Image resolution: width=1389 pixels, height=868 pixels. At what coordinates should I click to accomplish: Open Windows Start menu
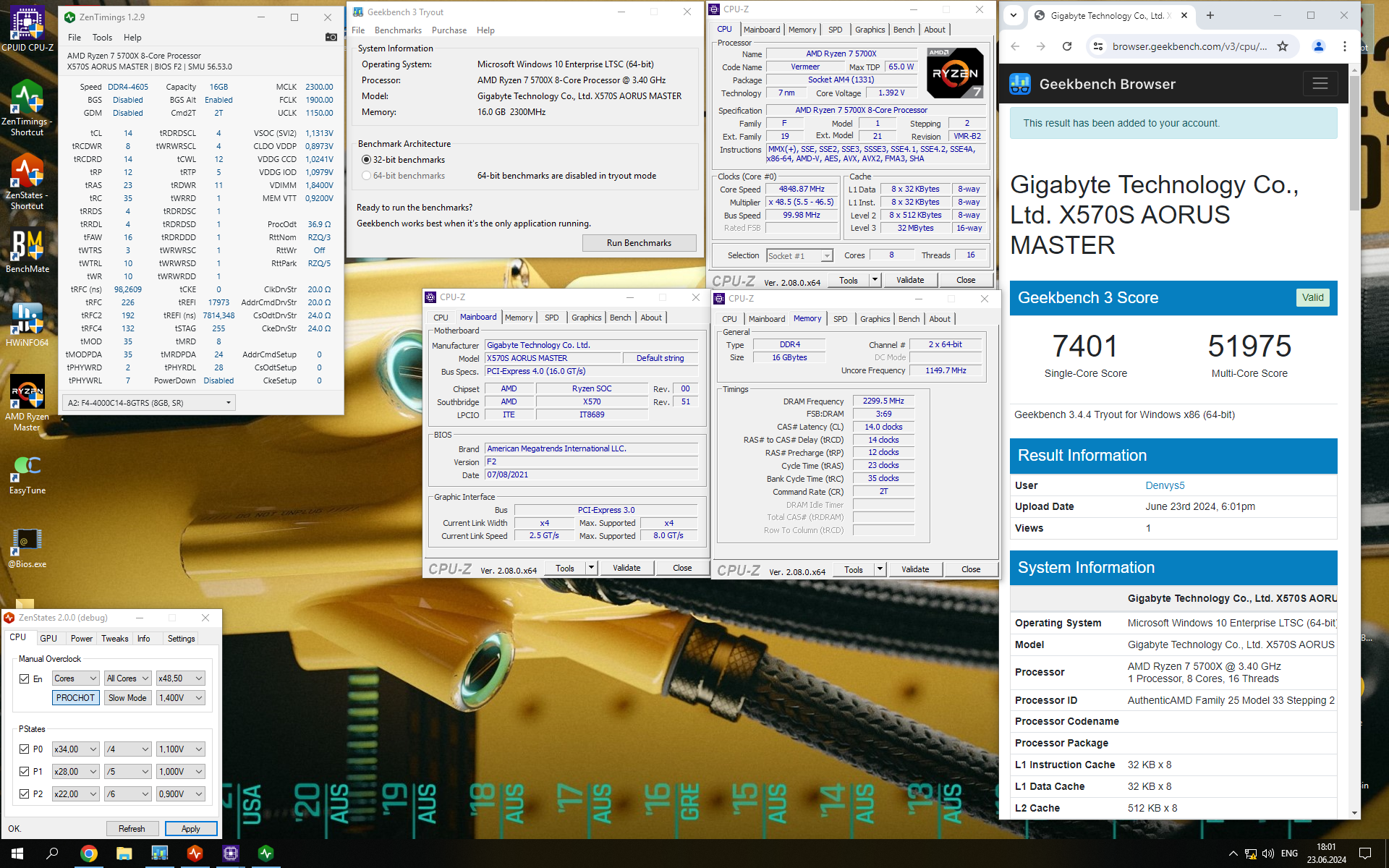click(x=17, y=854)
